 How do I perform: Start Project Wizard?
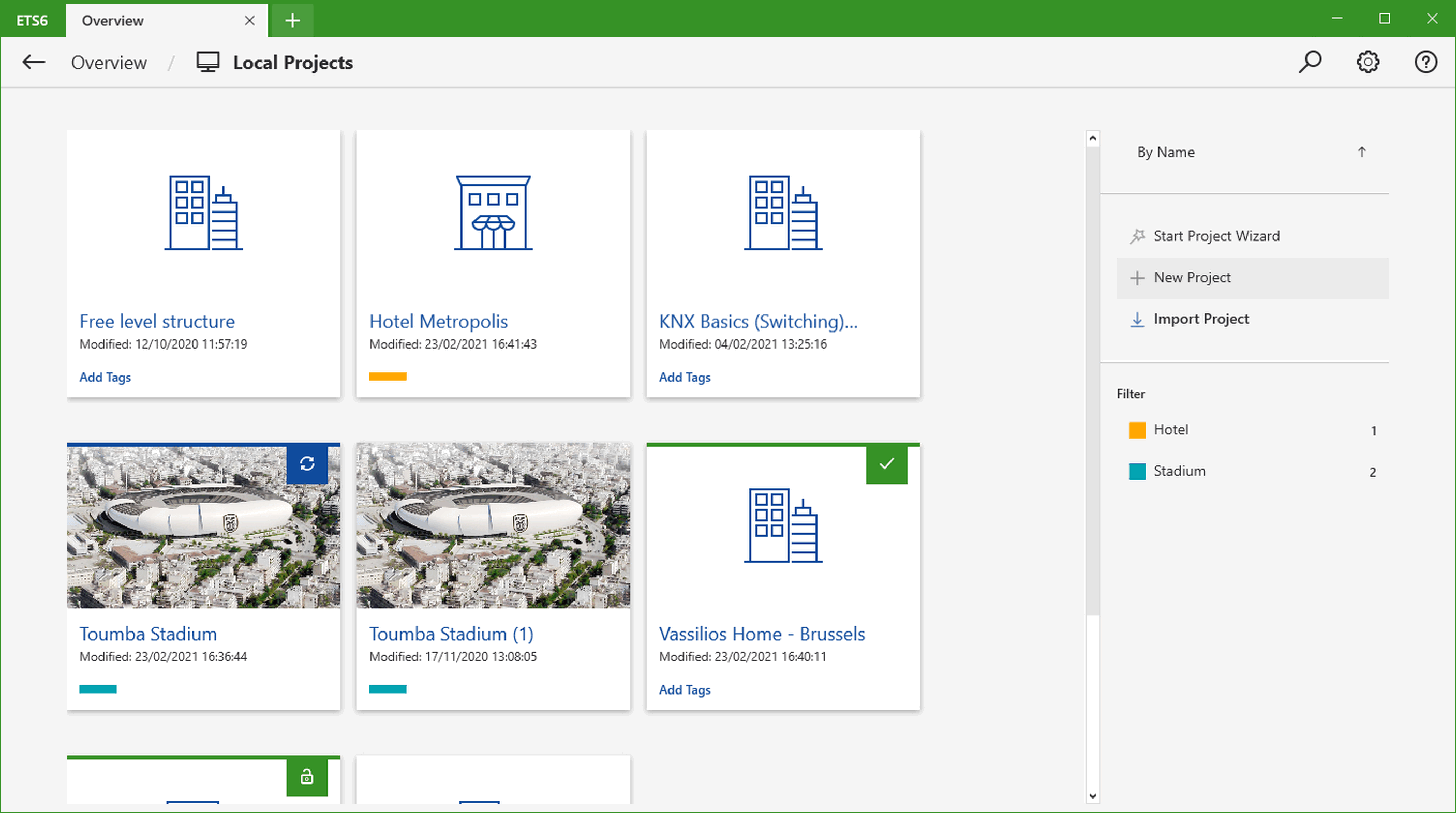click(x=1252, y=236)
